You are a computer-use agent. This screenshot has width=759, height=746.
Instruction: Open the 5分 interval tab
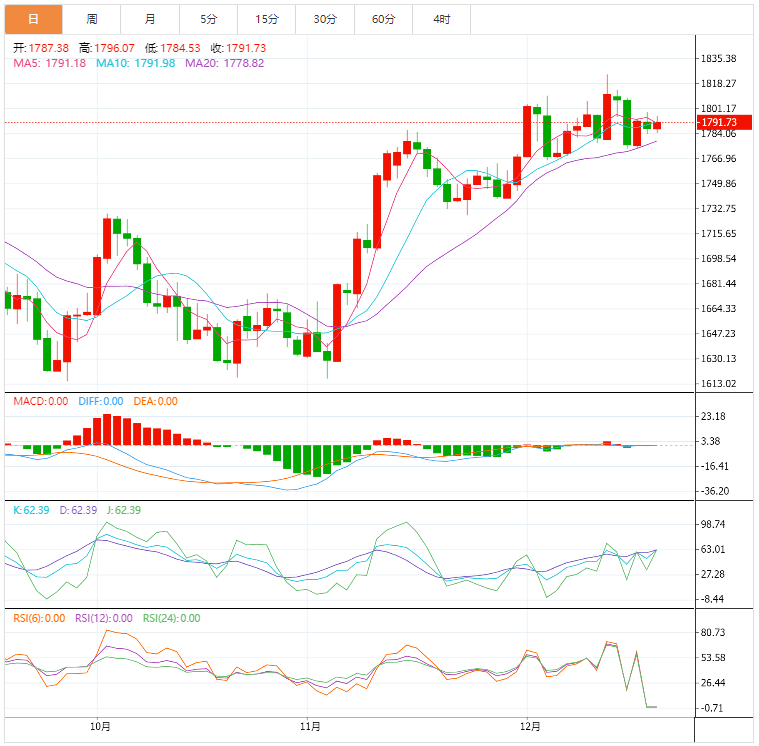coord(208,19)
